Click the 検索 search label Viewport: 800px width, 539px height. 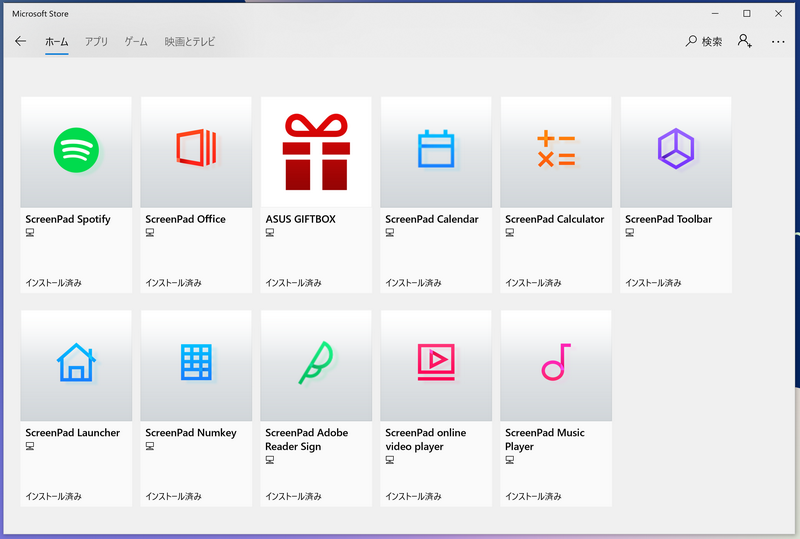click(x=712, y=42)
